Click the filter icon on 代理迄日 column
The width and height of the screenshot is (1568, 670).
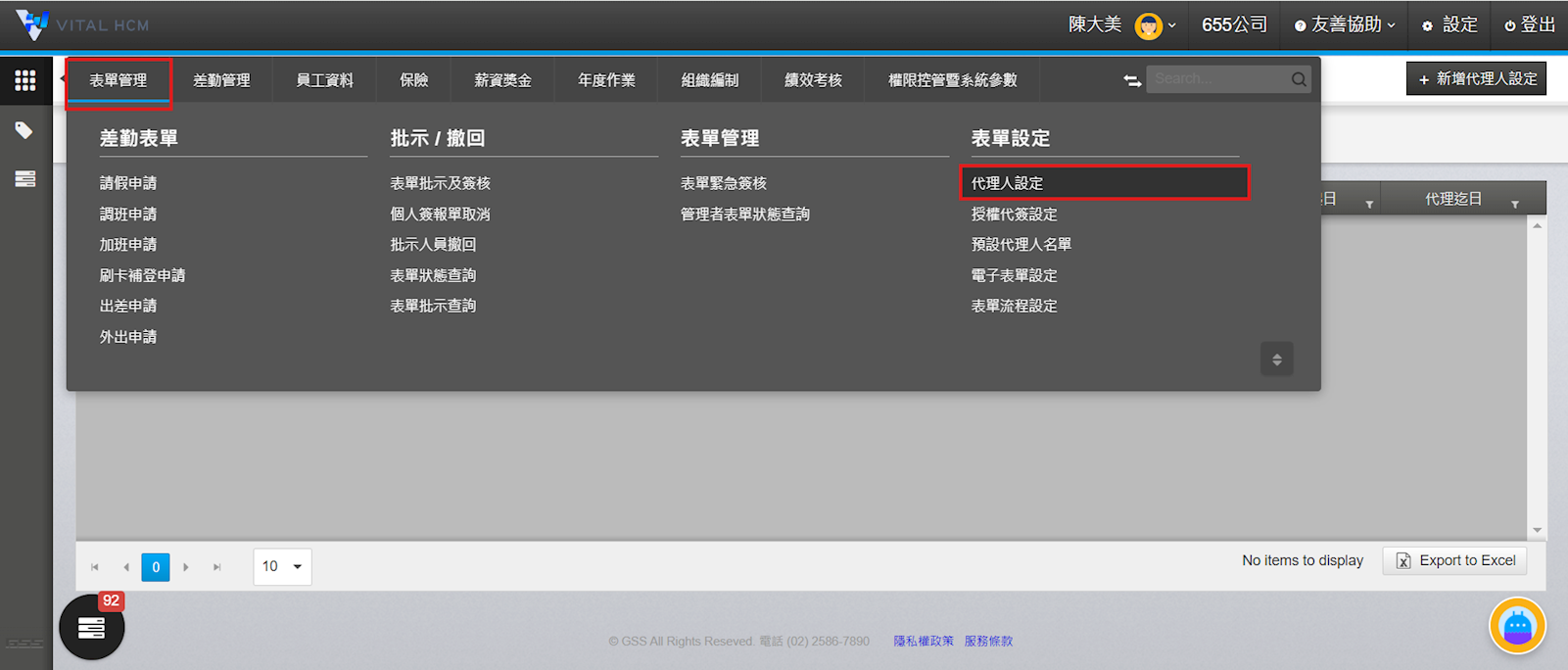(x=1514, y=204)
